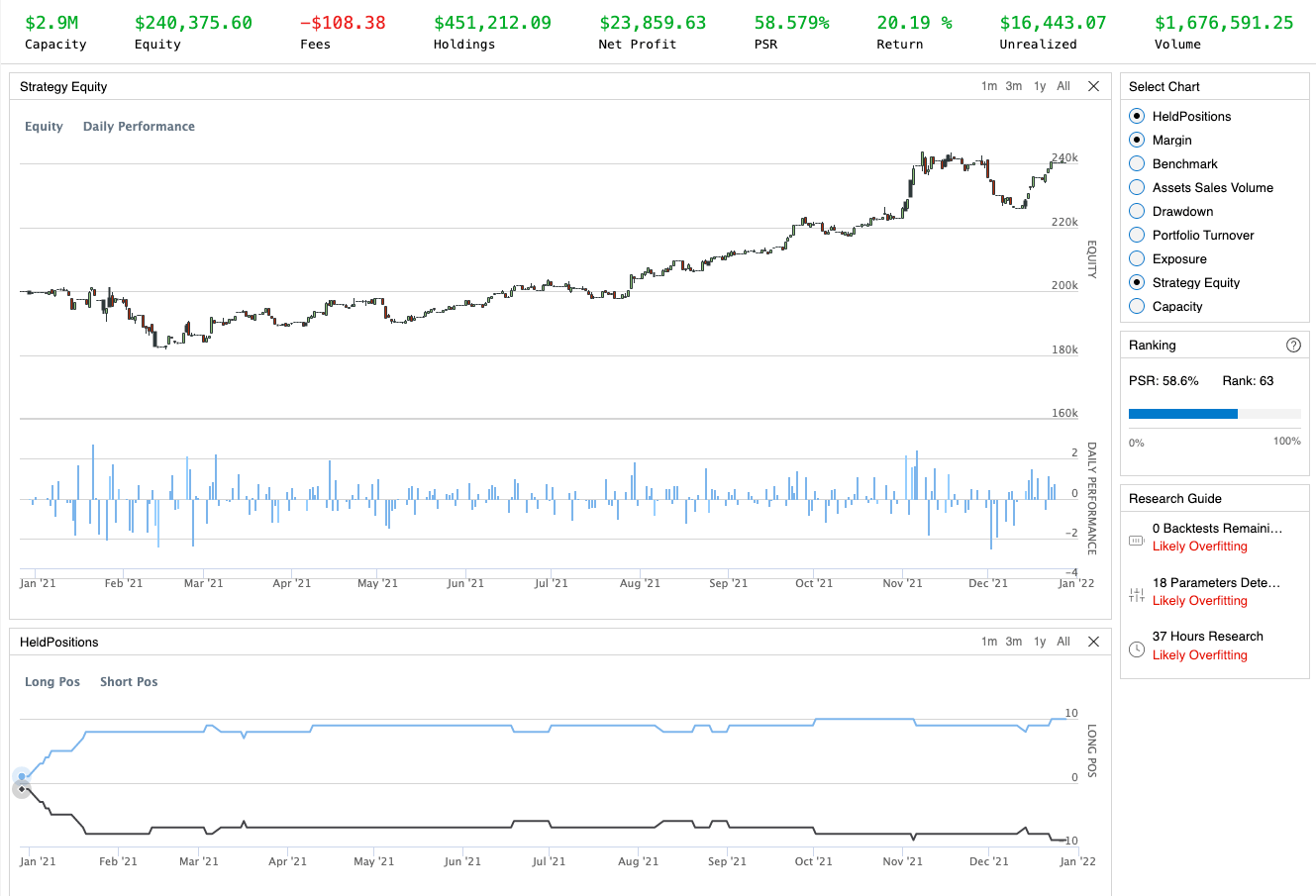
Task: Open the Ranking help question-mark icon
Action: [x=1292, y=346]
